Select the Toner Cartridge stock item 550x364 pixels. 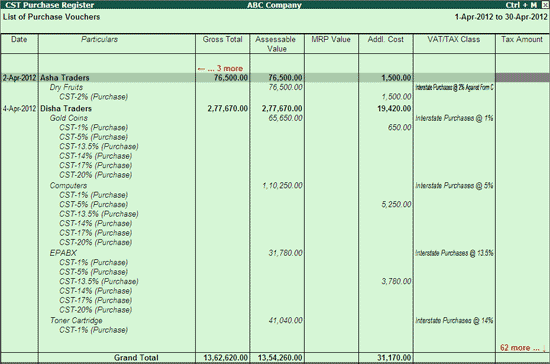(x=76, y=320)
